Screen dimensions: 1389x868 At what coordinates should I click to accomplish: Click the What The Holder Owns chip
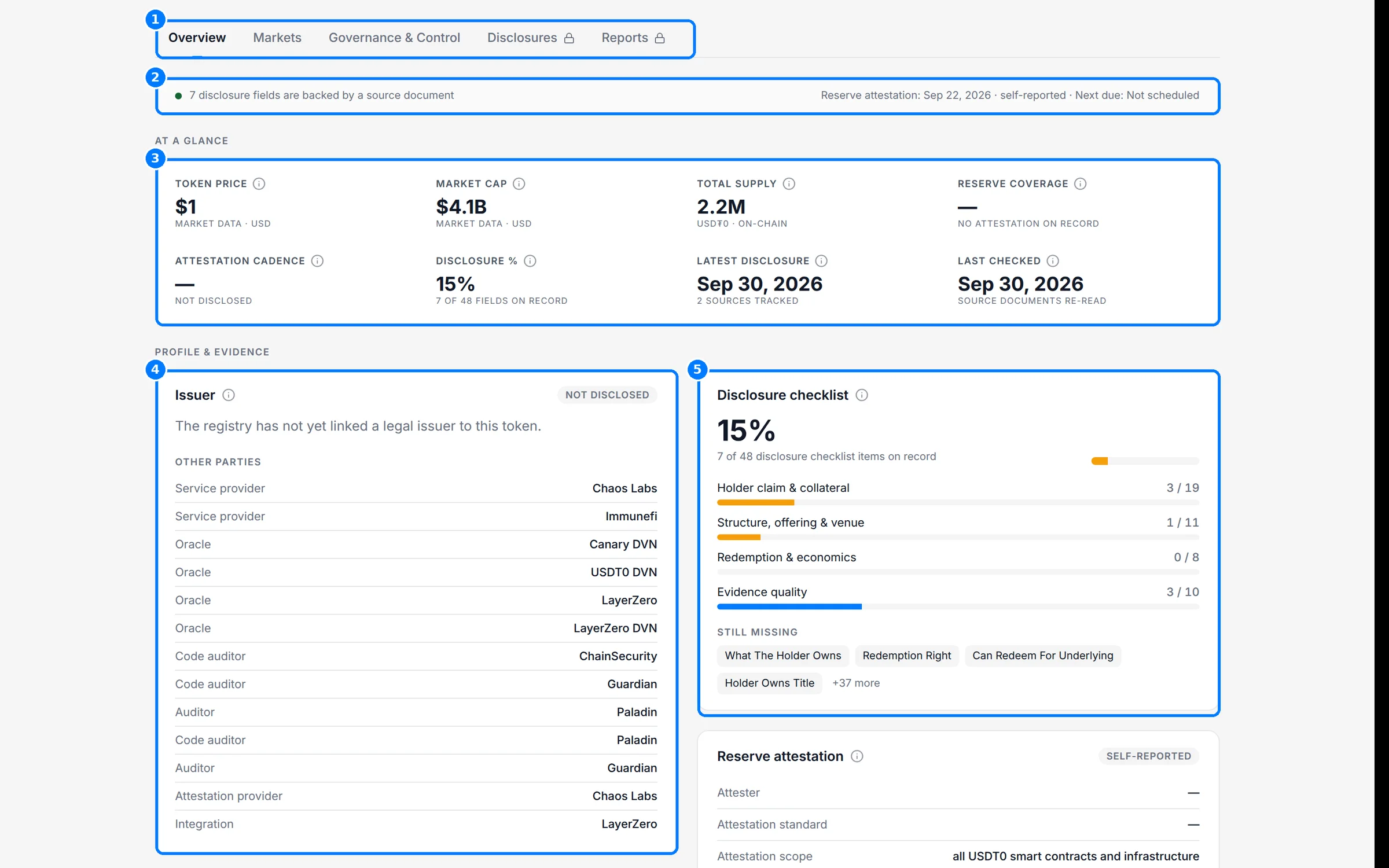tap(782, 656)
